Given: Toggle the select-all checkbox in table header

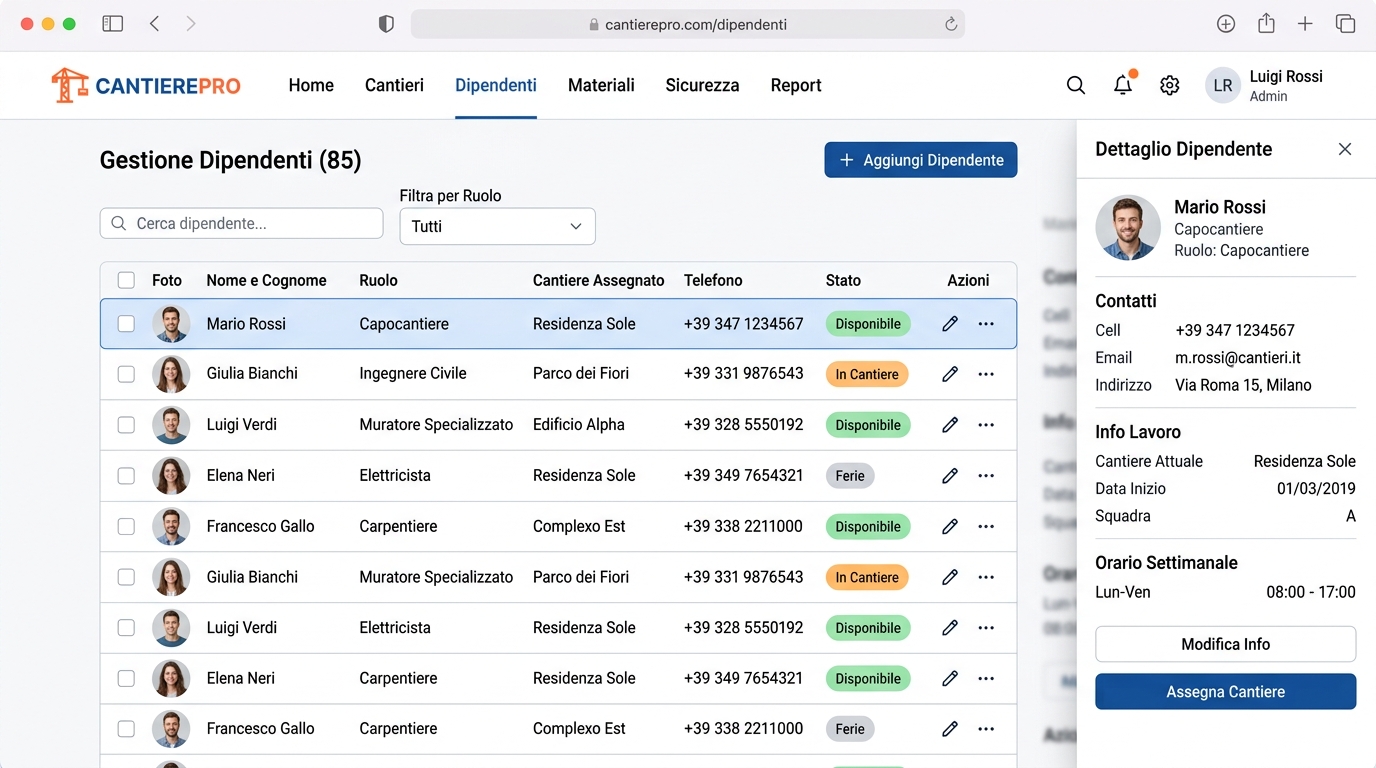Looking at the screenshot, I should pyautogui.click(x=126, y=280).
